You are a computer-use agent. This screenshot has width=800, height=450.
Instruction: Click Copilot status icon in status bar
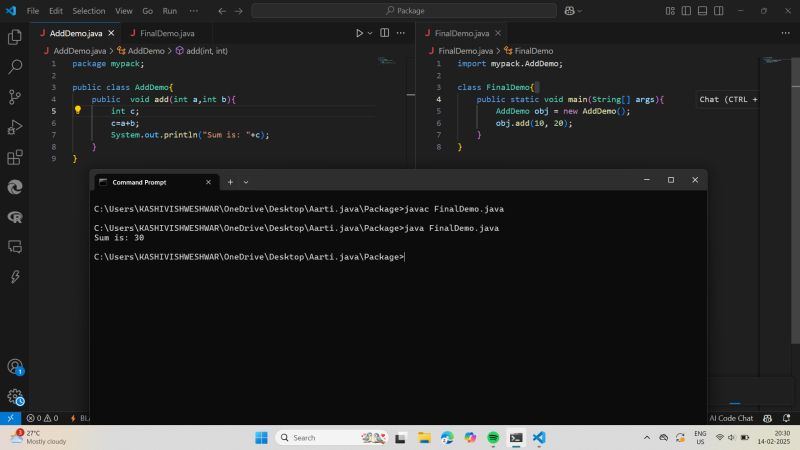coord(767,418)
